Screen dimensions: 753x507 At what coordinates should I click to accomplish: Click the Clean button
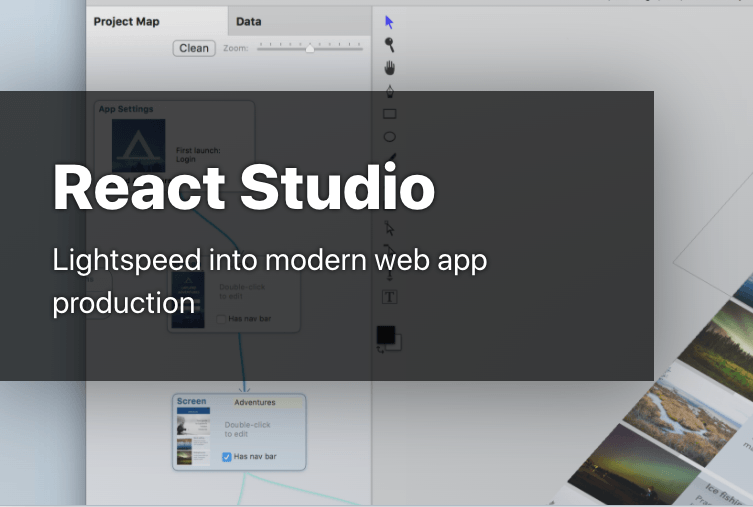[x=194, y=48]
